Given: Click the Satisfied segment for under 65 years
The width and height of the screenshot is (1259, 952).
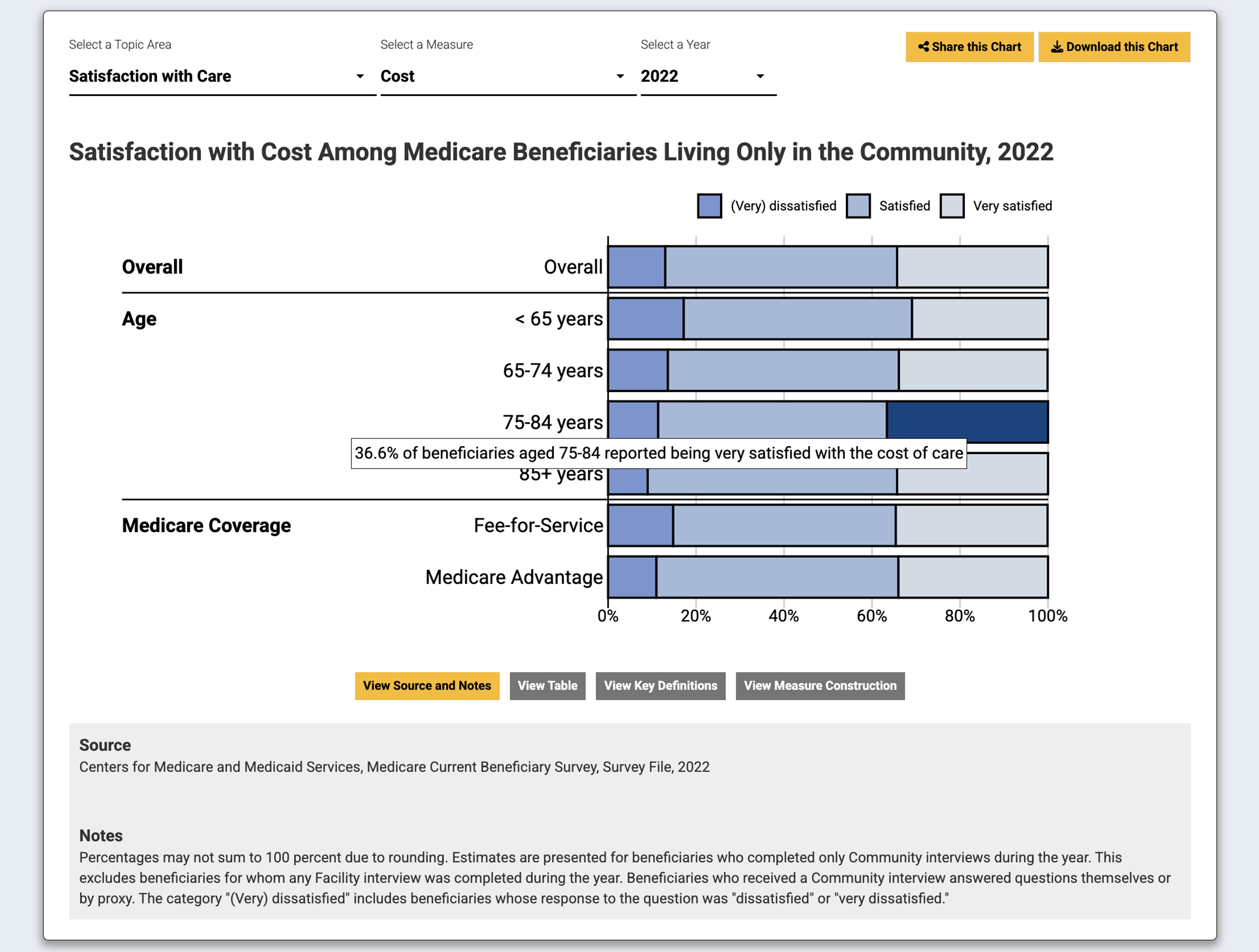Looking at the screenshot, I should click(797, 318).
